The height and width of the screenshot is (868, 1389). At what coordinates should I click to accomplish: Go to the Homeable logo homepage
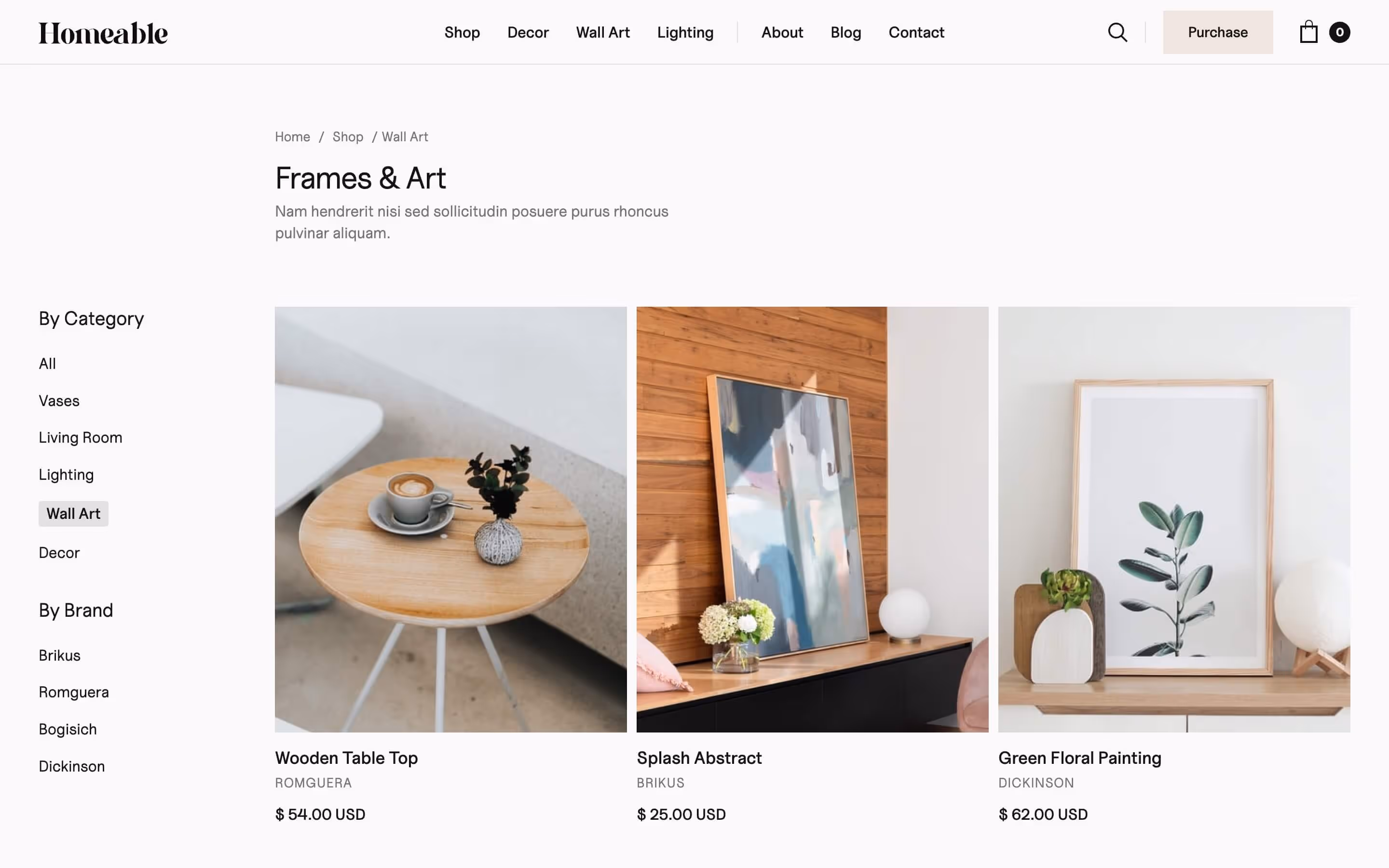click(x=103, y=33)
